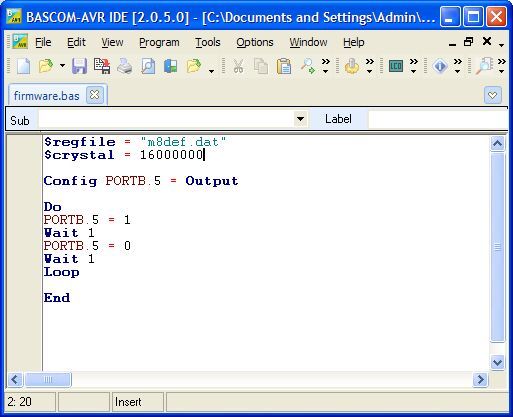Cut selection with scissors icon
513x417 pixels.
(238, 66)
